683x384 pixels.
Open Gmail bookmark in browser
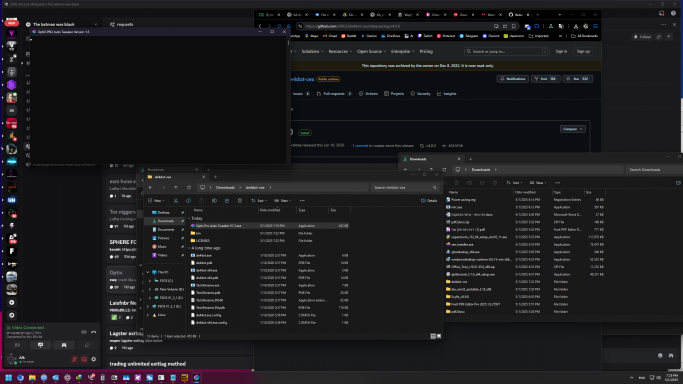[x=330, y=36]
